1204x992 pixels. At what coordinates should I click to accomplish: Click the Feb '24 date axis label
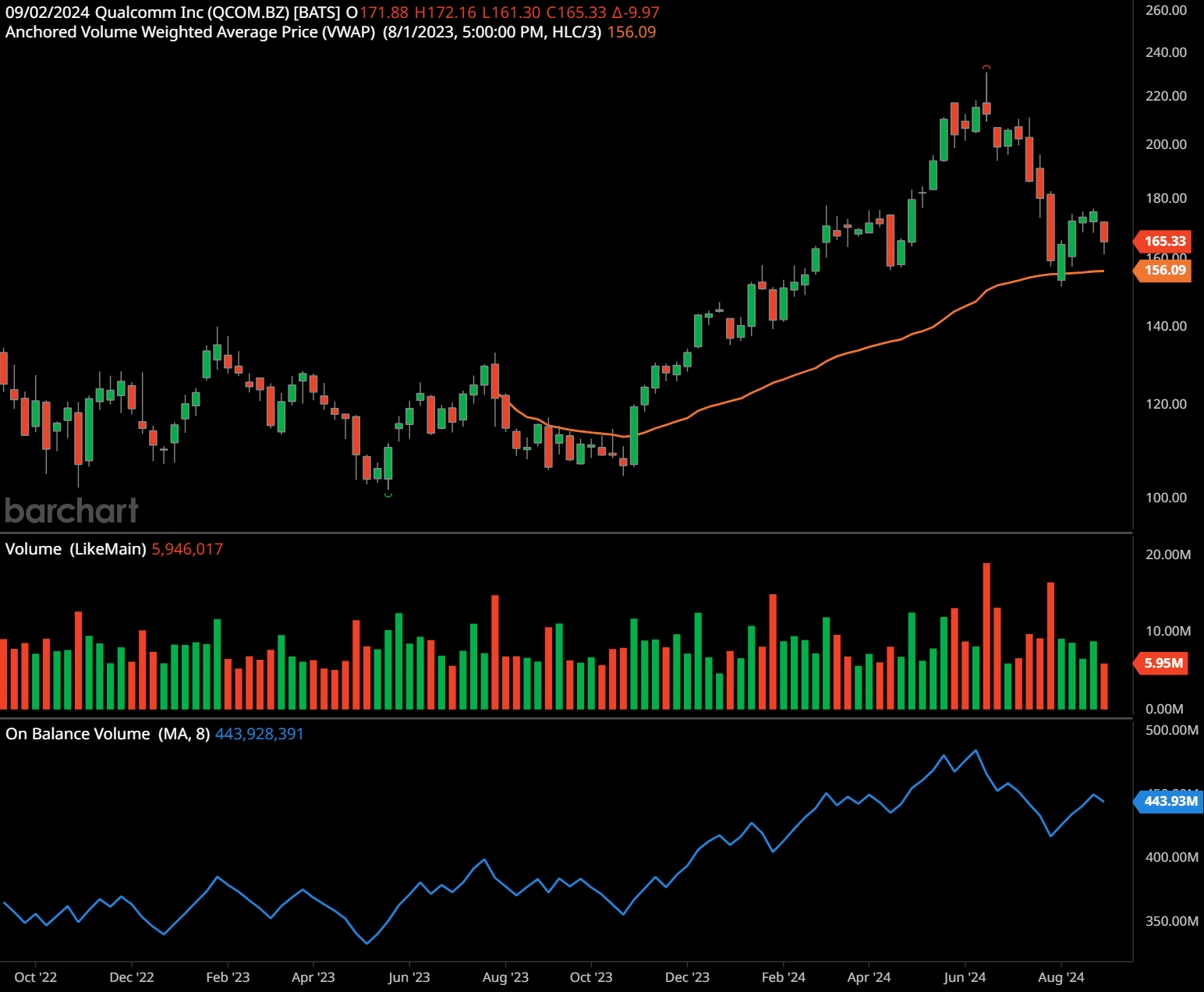coord(784,977)
